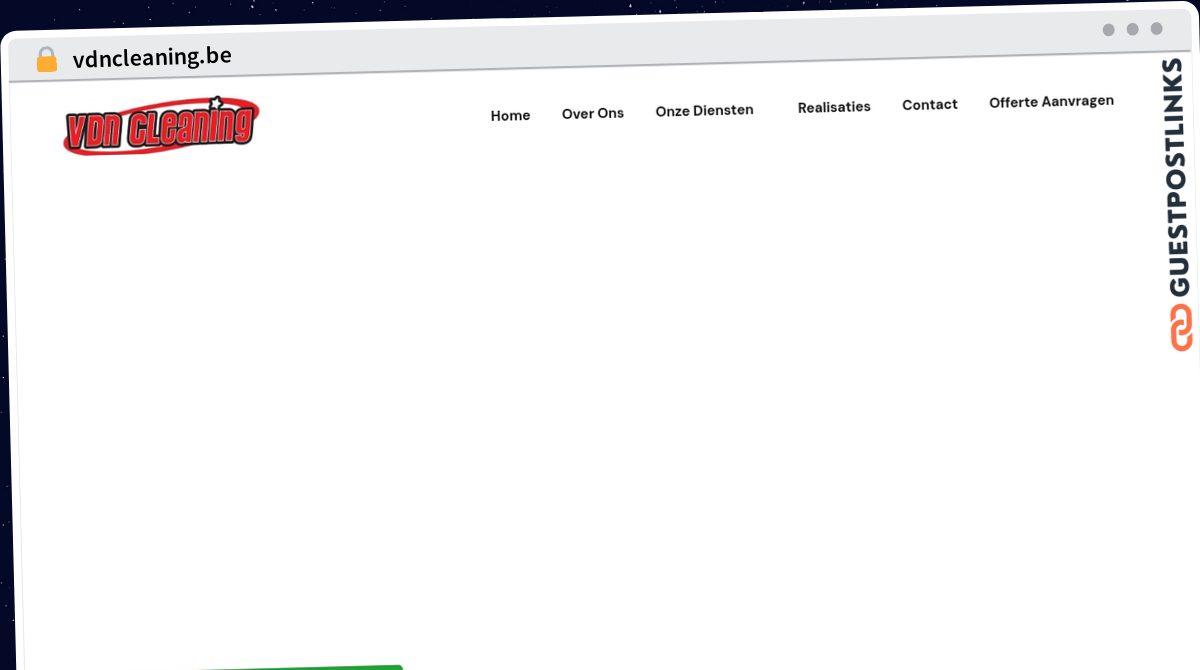Click the vdncleaning.be address text

(x=152, y=57)
